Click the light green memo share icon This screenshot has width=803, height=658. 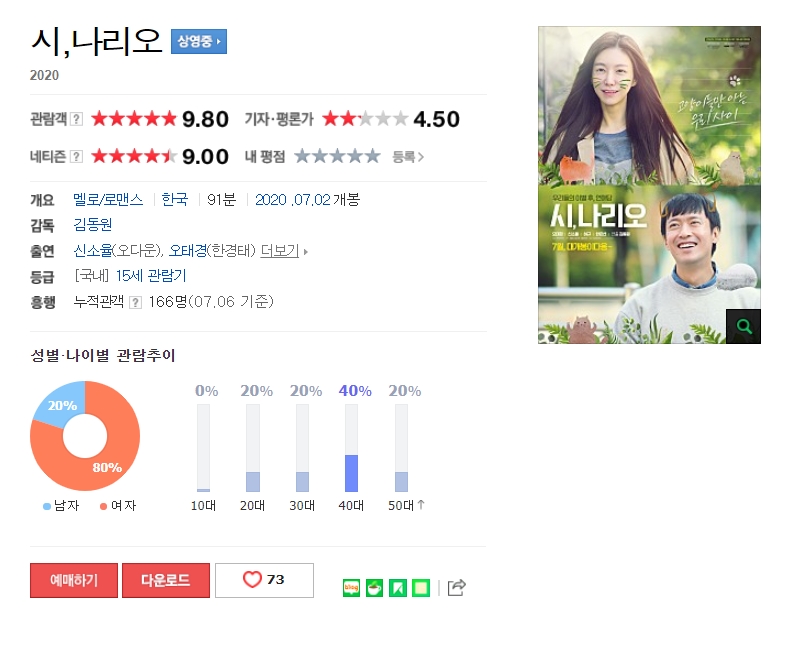tap(421, 588)
